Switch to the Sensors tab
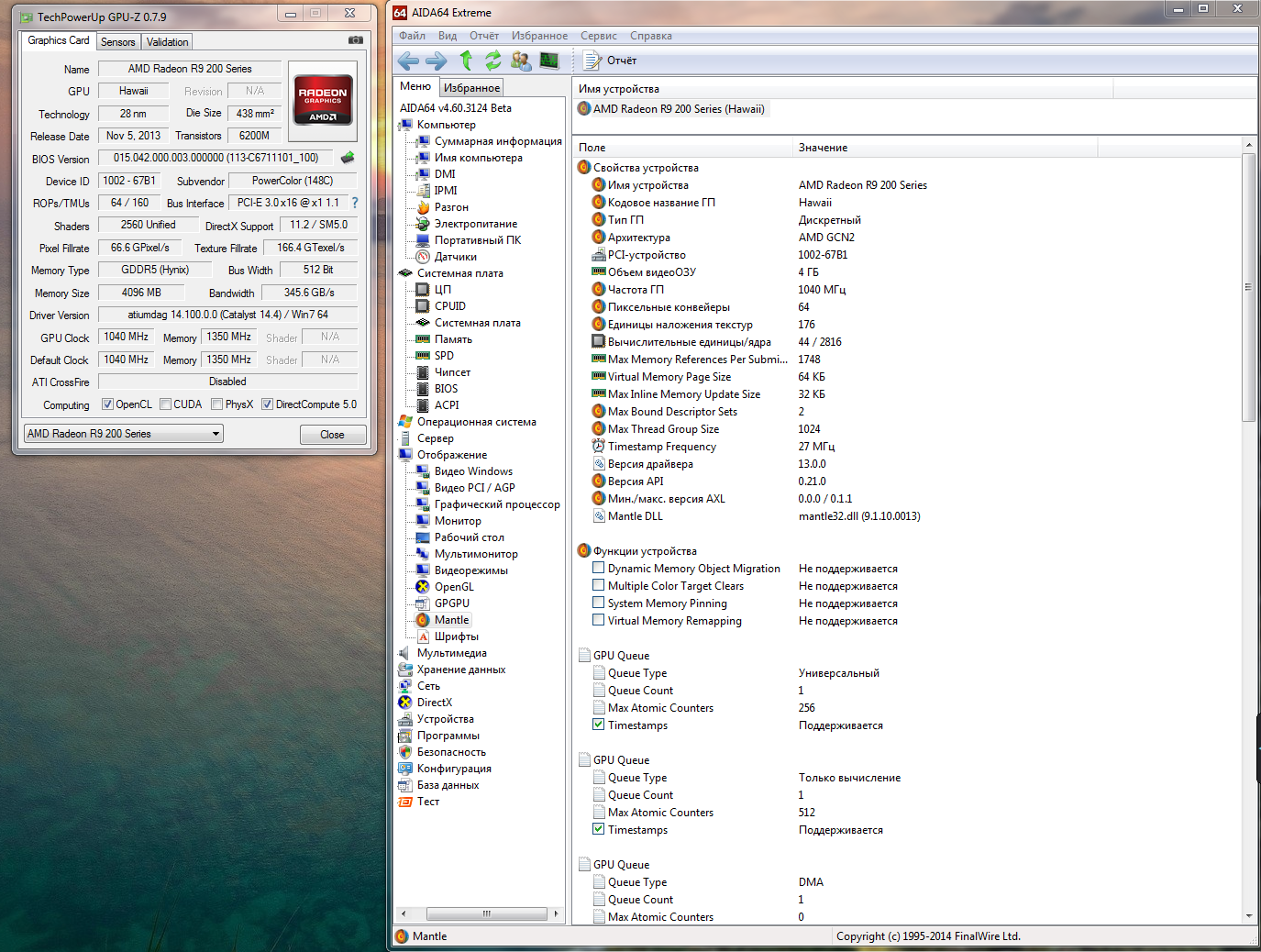The image size is (1261, 952). 117,42
